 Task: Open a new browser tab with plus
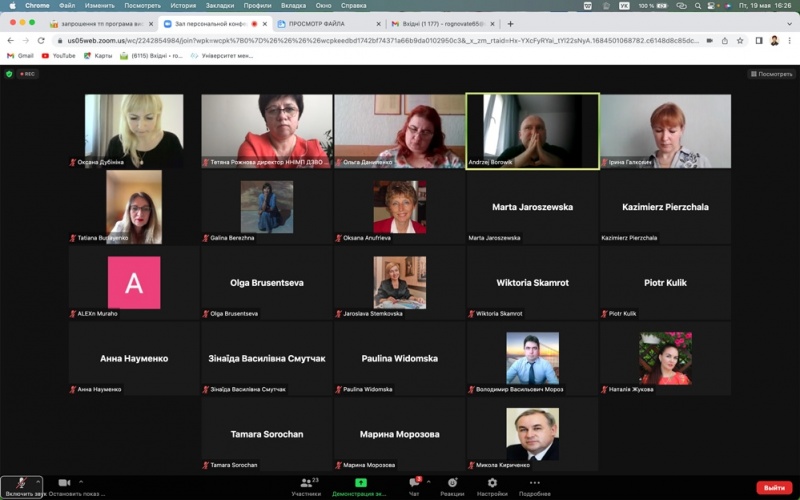coord(510,23)
